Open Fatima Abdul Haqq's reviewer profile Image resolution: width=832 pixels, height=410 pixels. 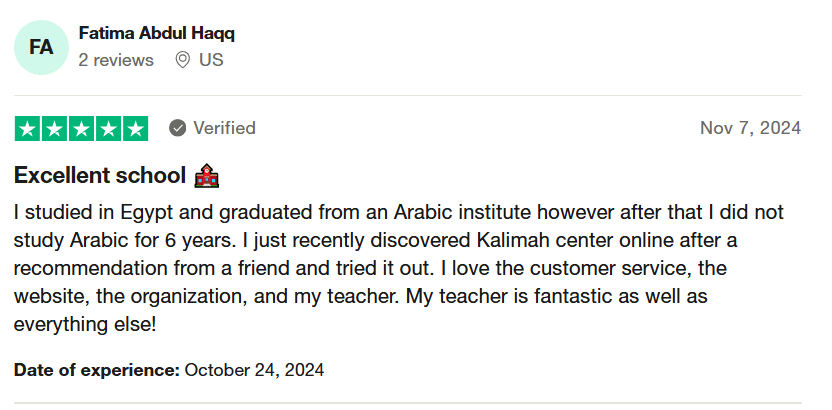[x=157, y=33]
